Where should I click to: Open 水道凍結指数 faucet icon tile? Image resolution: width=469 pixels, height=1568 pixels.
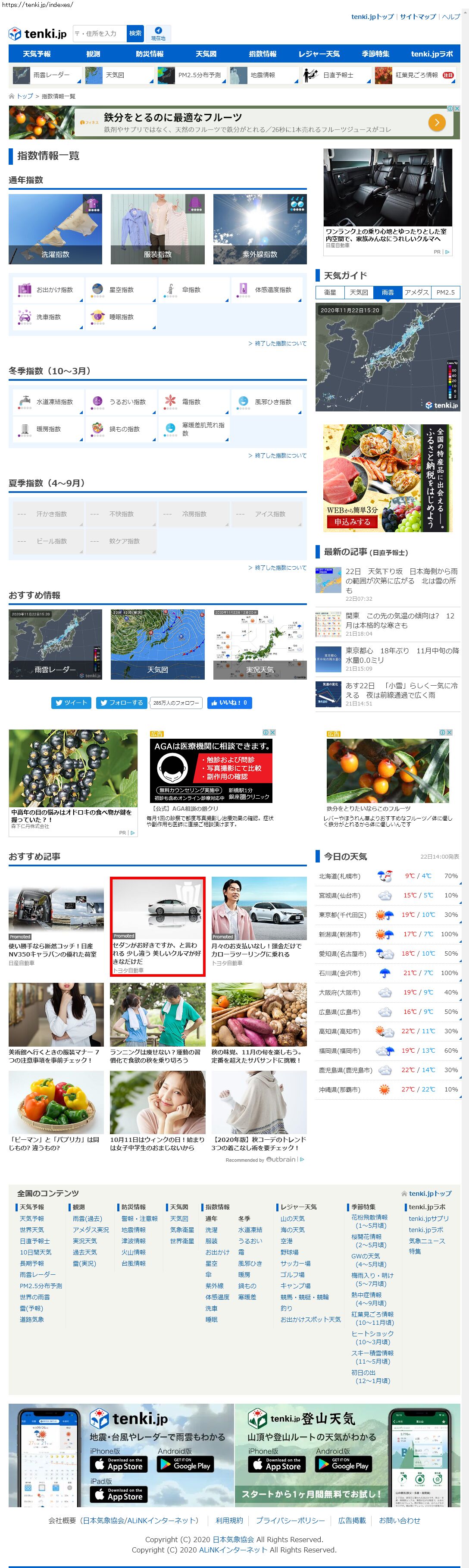[x=47, y=402]
